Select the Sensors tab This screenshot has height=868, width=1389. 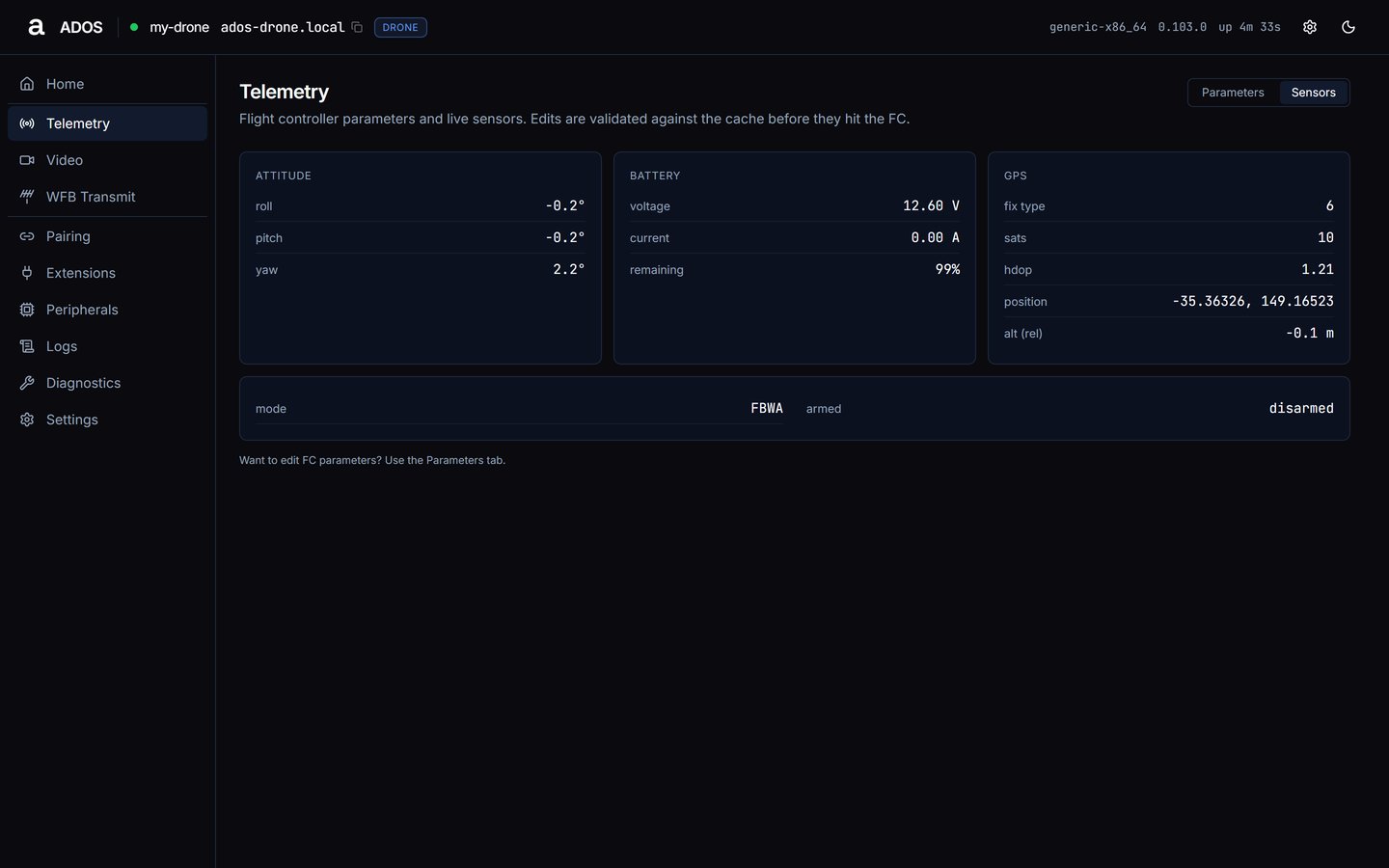(x=1313, y=93)
